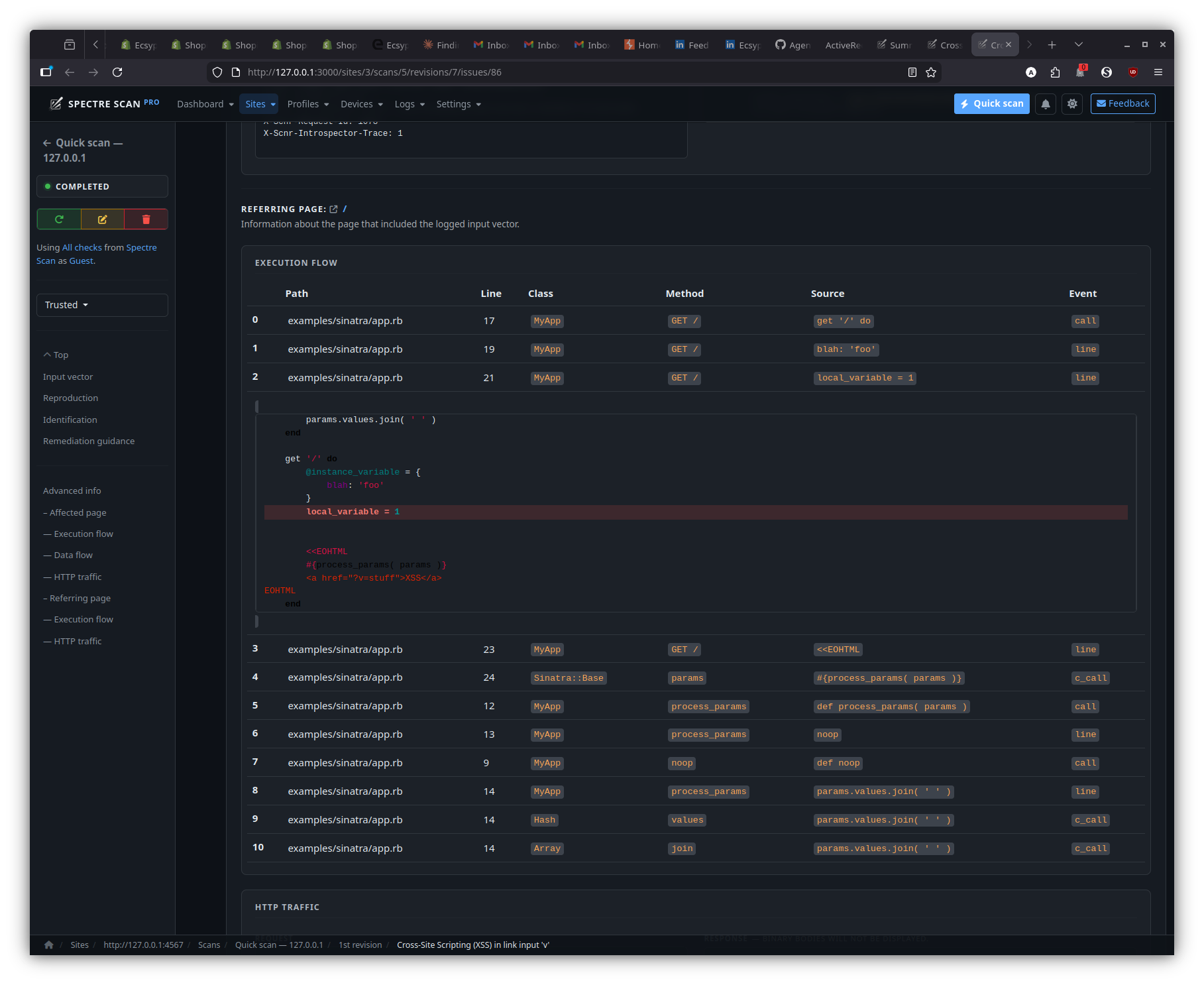Click the Quick scan button
The width and height of the screenshot is (1204, 985).
(x=991, y=104)
